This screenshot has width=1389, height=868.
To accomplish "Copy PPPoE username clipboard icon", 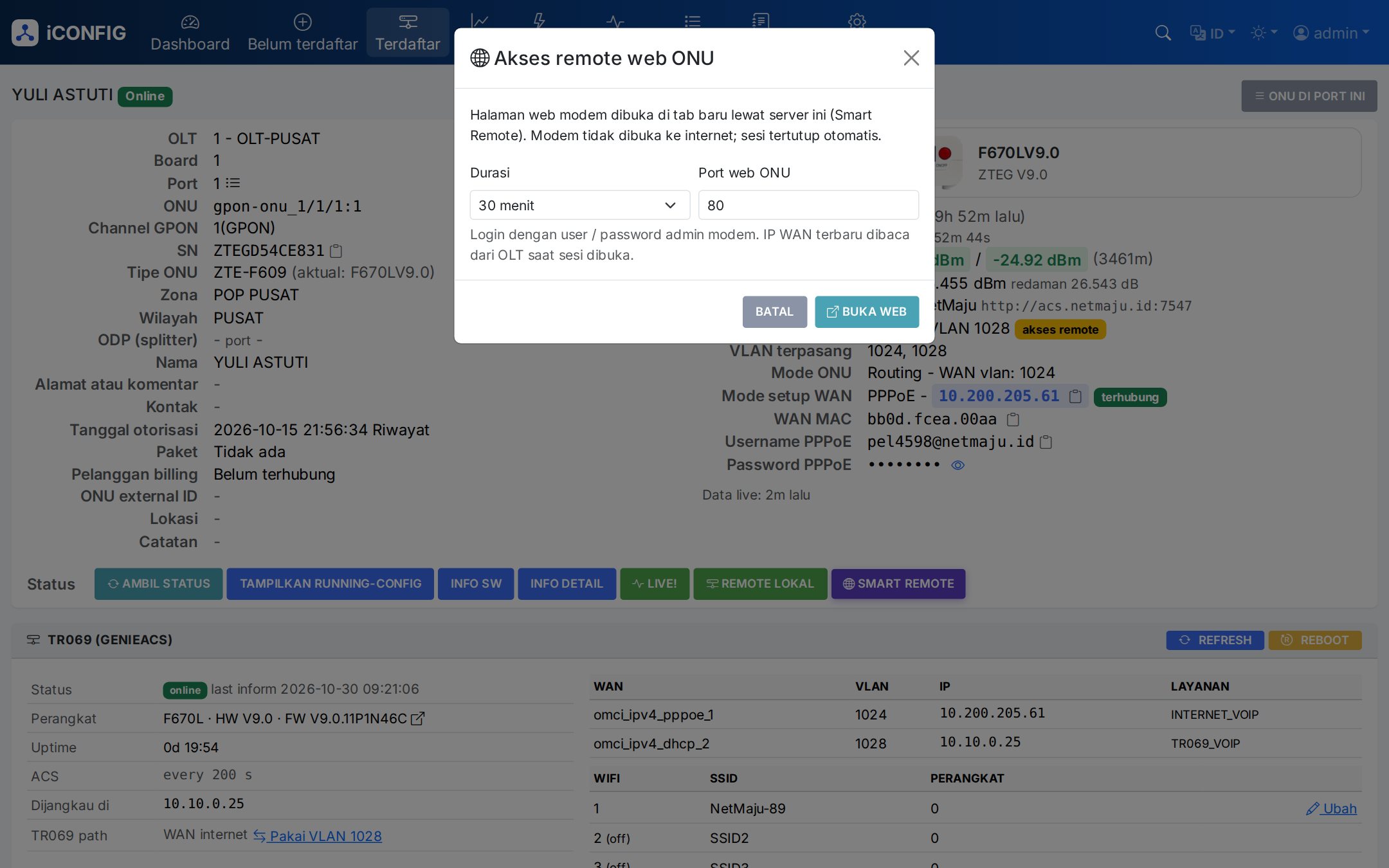I will click(1046, 442).
